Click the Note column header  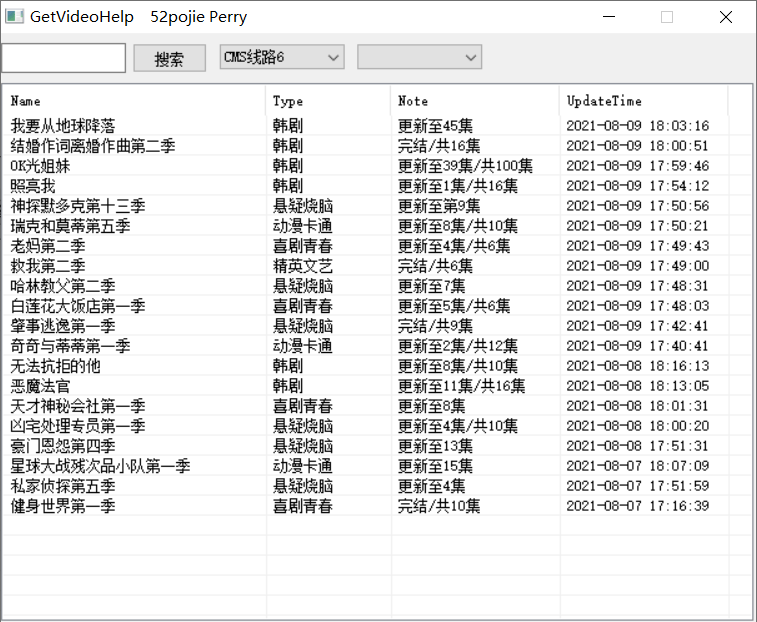[x=474, y=101]
